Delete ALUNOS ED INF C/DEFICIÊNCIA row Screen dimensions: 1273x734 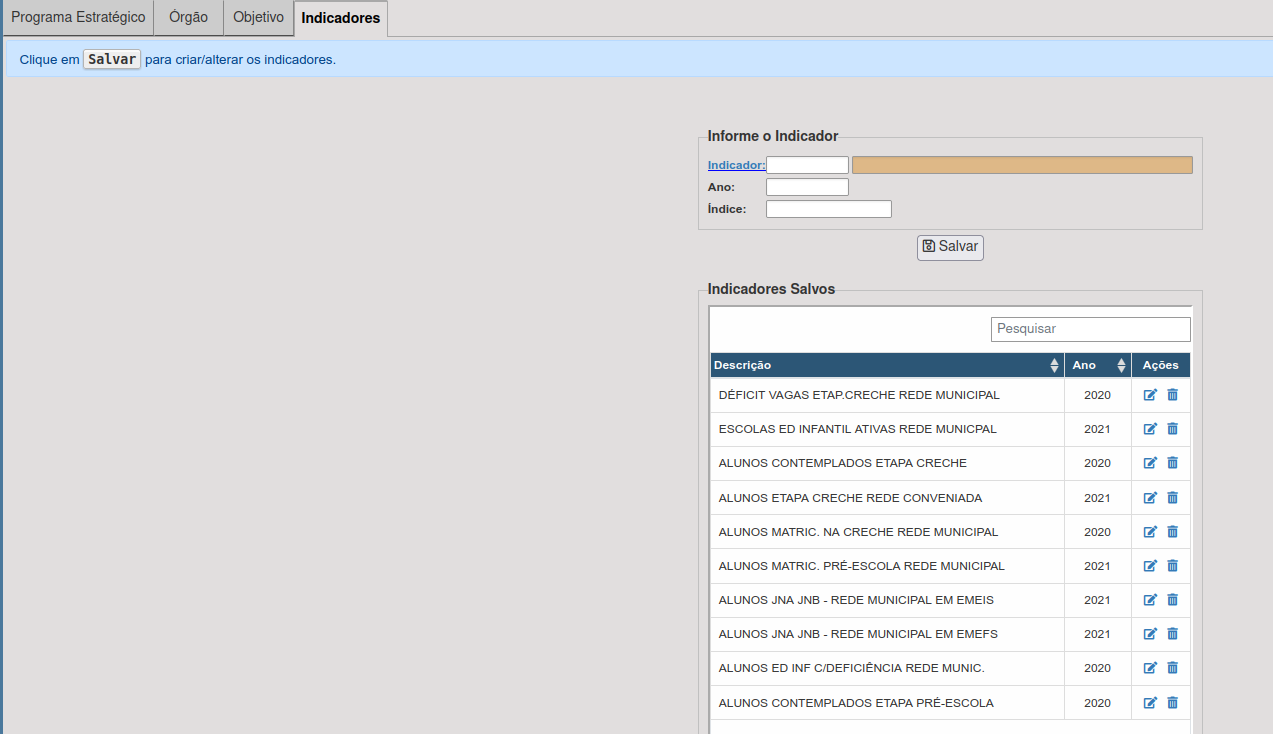coord(1172,668)
